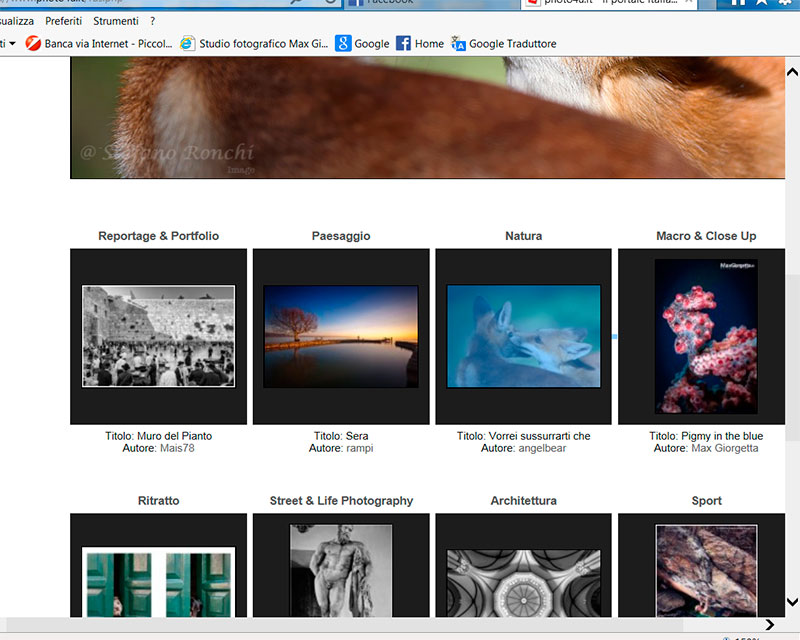
Task: Click the large fox banner photo
Action: [428, 117]
